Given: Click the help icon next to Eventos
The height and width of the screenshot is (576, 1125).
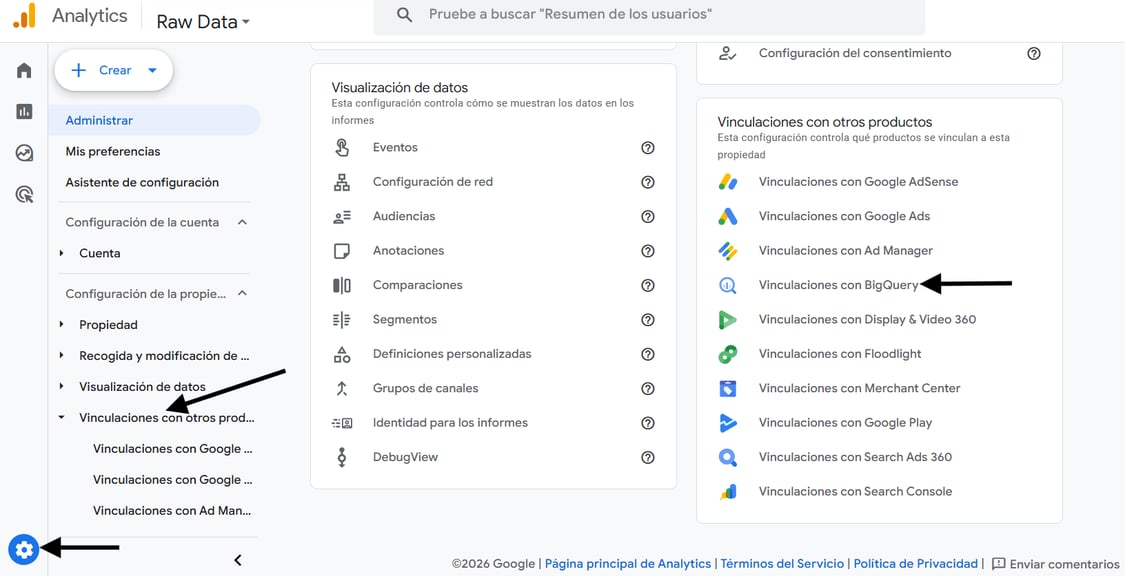Looking at the screenshot, I should pyautogui.click(x=648, y=147).
